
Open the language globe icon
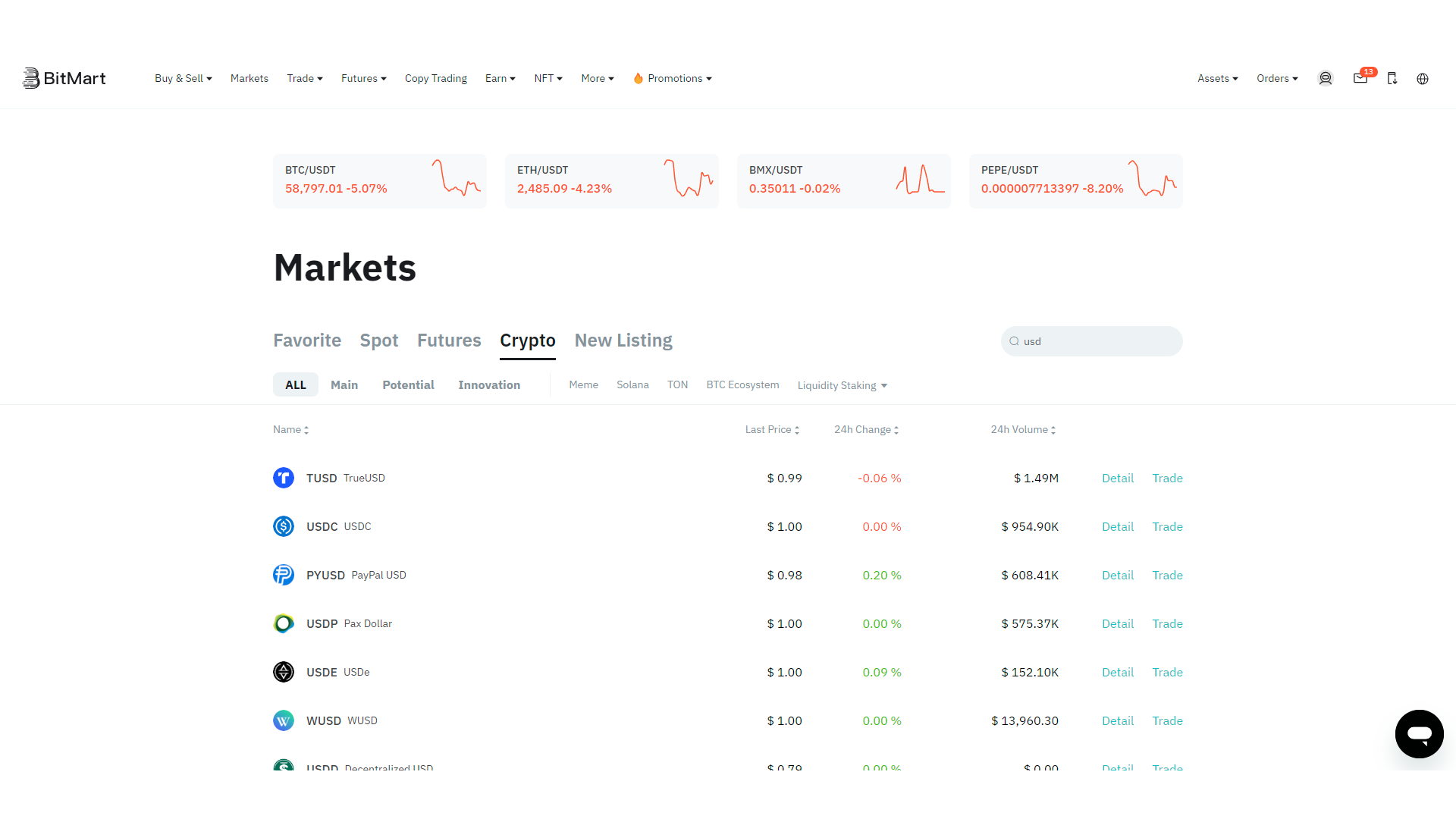pyautogui.click(x=1423, y=79)
